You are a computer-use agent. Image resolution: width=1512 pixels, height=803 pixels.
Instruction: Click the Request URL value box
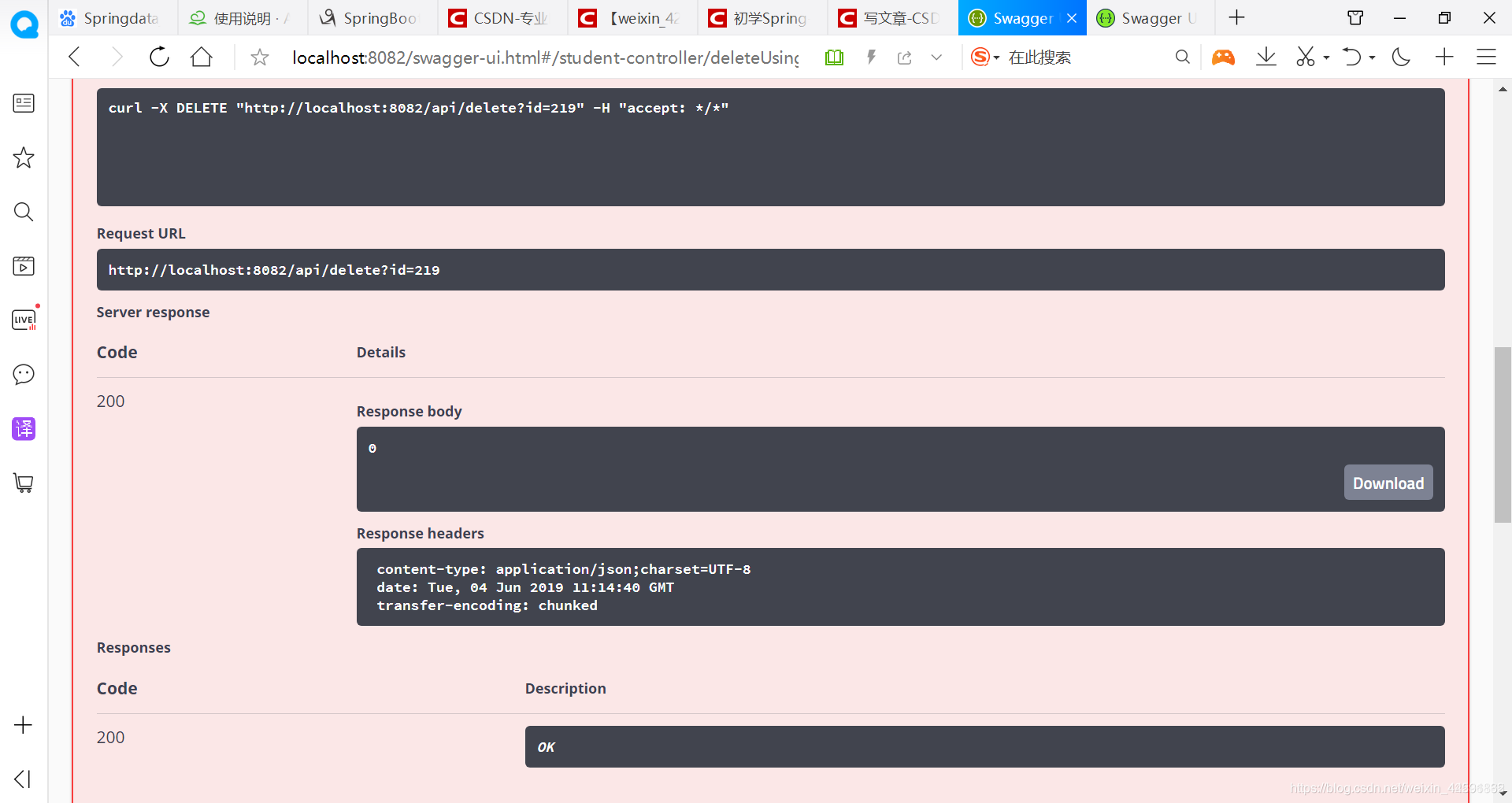tap(770, 270)
